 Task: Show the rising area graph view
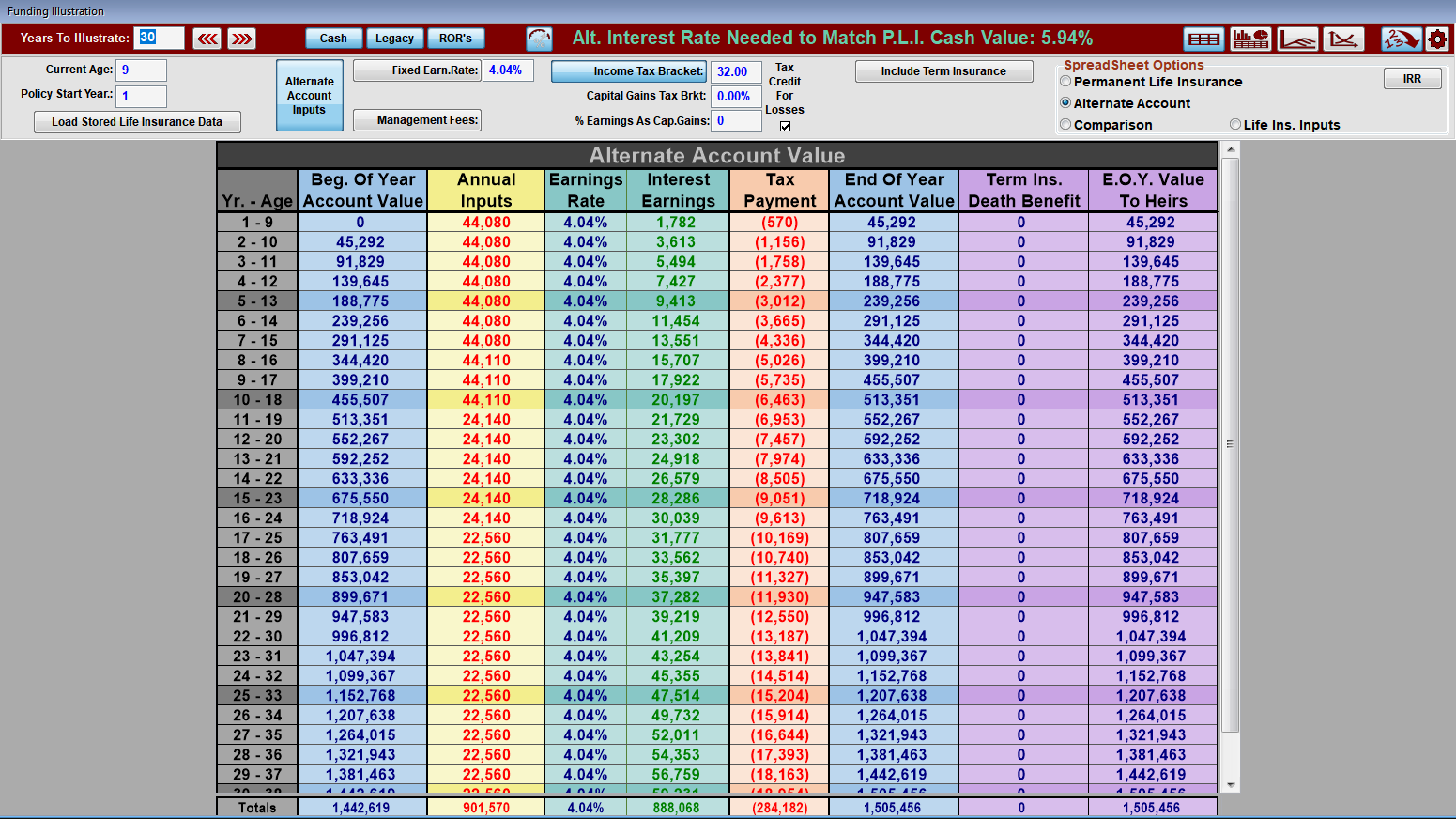(x=1297, y=39)
